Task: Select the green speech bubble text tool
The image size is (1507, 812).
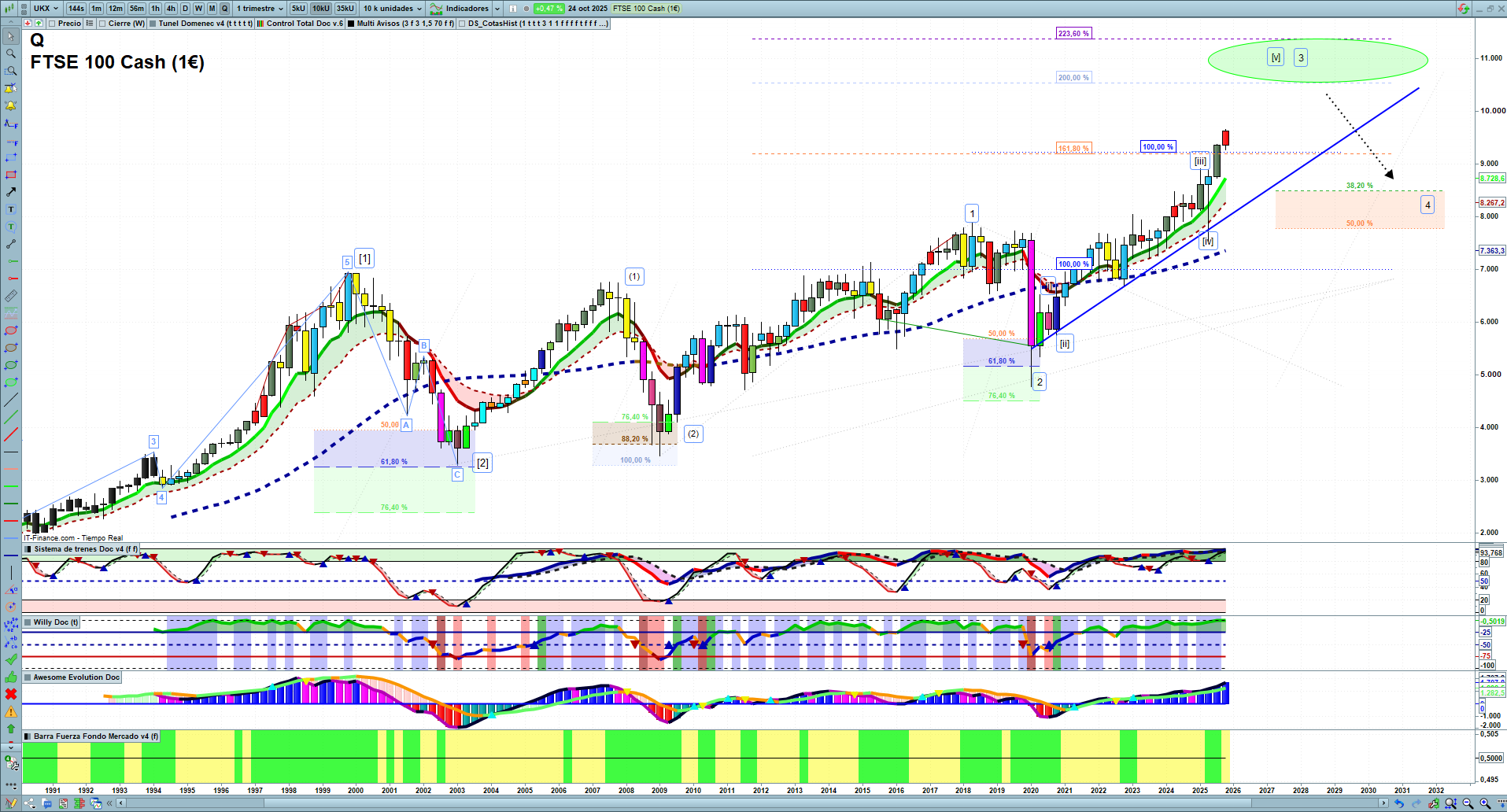Action: (11, 227)
